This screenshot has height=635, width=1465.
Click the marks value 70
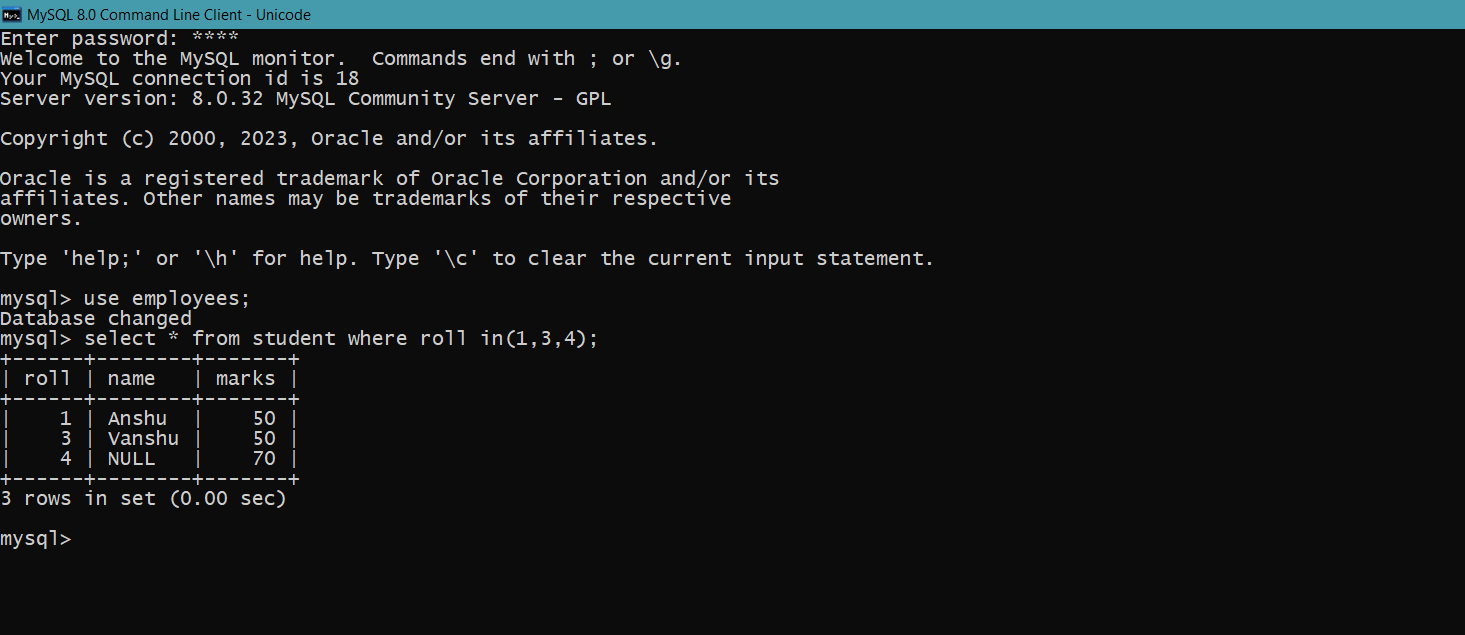click(x=264, y=458)
